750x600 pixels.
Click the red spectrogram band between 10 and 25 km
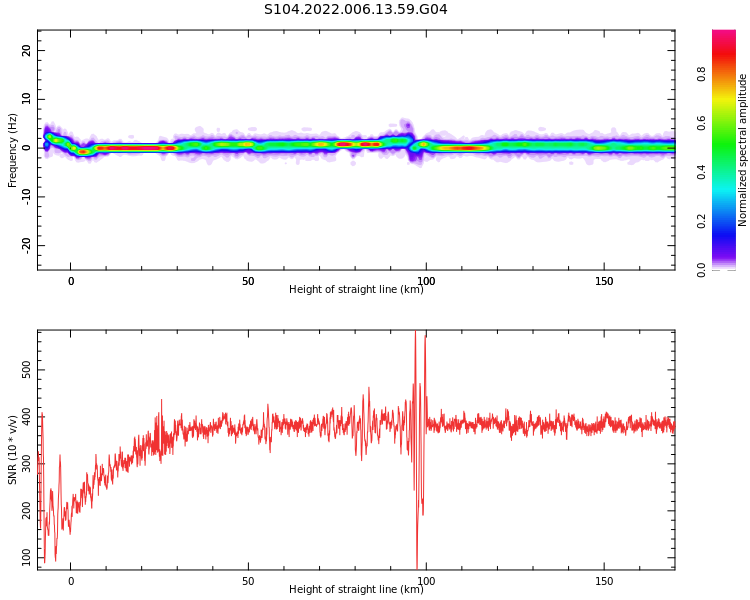tap(132, 148)
